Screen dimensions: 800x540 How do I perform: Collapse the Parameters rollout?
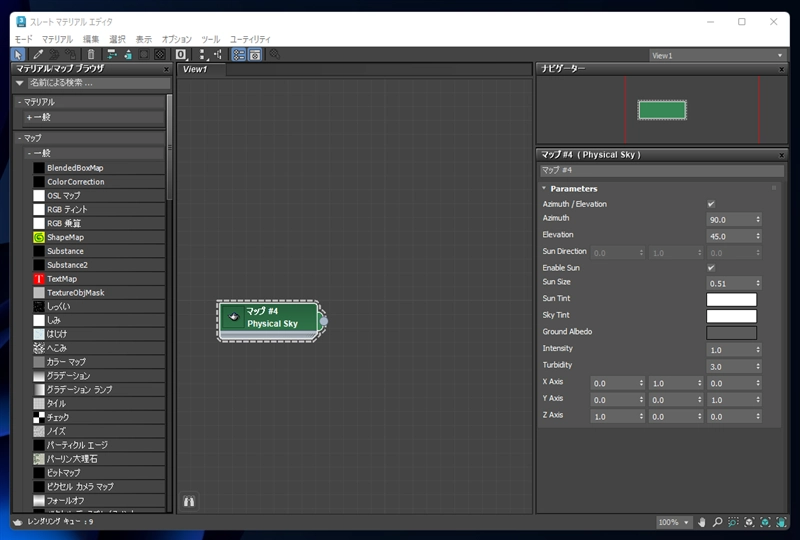click(x=544, y=188)
